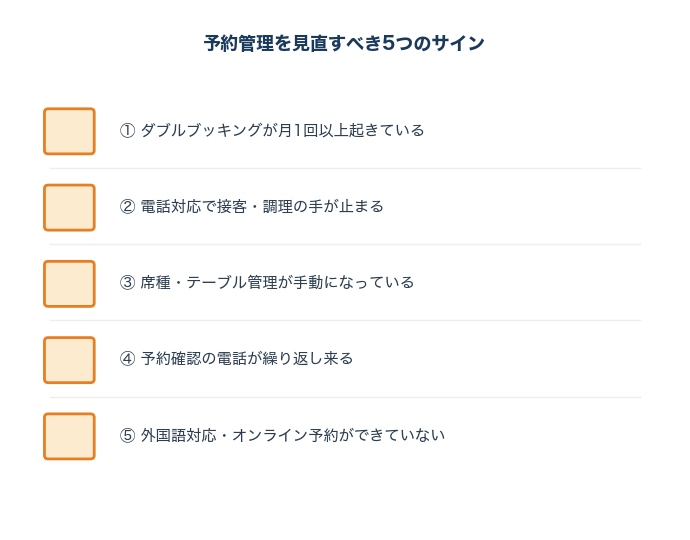
Task: Click the text 外国語対応・オンライン予約ができていない
Action: pyautogui.click(x=292, y=436)
